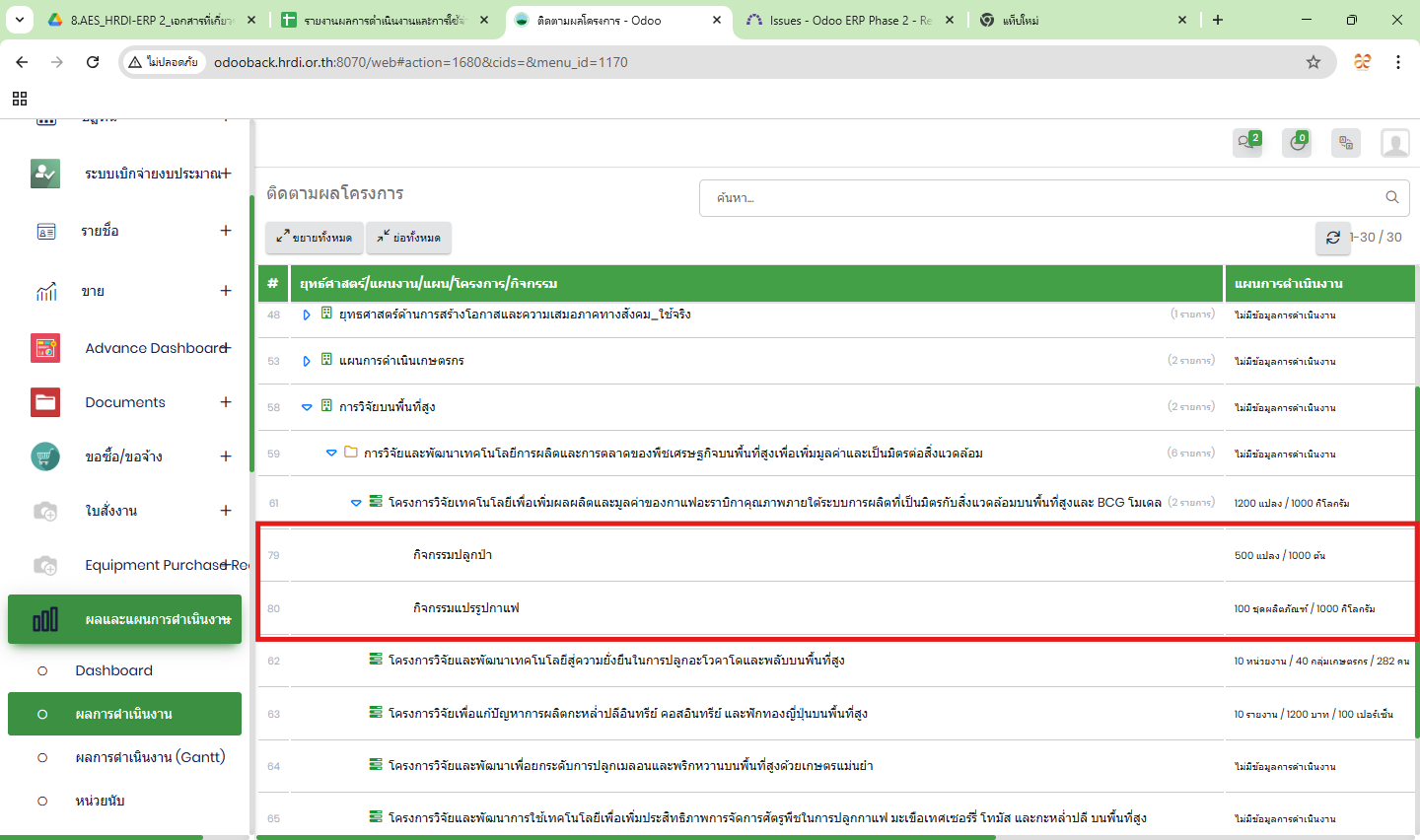
Task: Bookmark this page with star icon
Action: [1313, 62]
